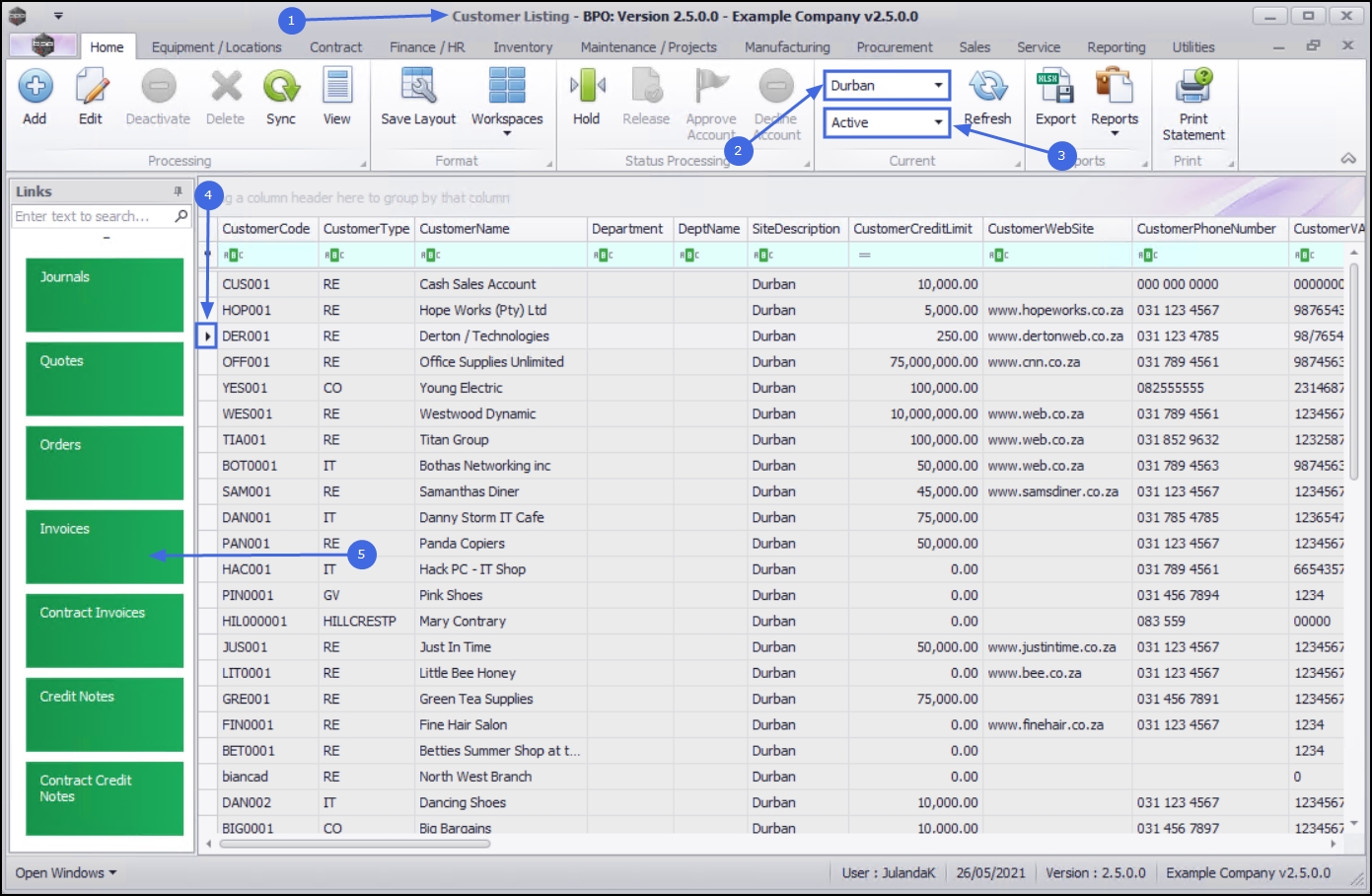Sort by the CustomerCode column header
Screen dimensions: 1372x896
coord(266,229)
